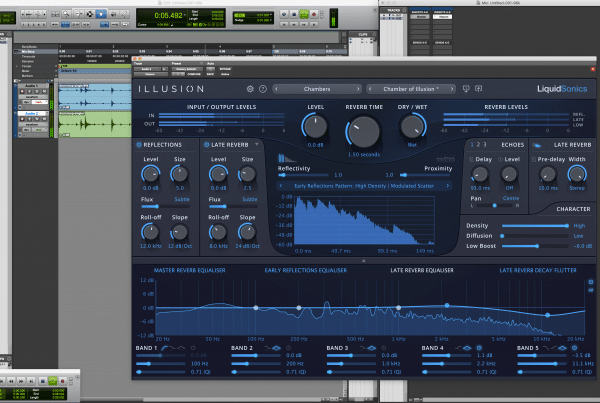Click next arrow on Chamber of Illusion preset

click(452, 89)
